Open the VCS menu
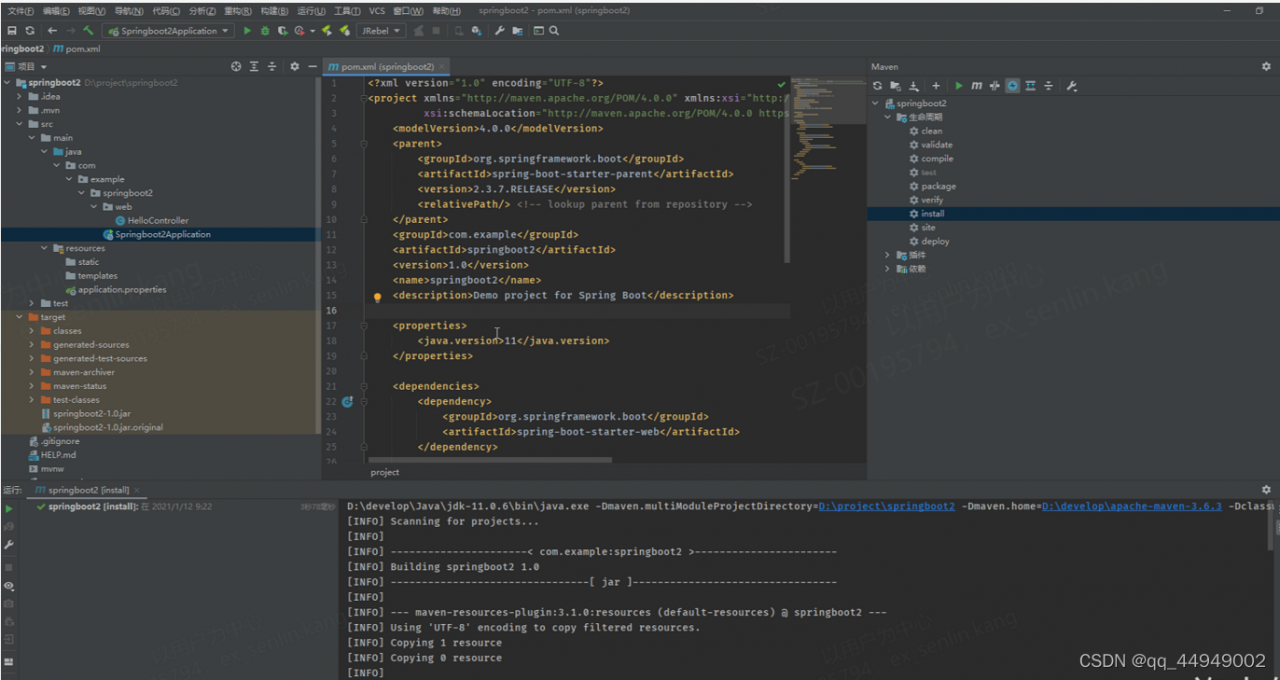The width and height of the screenshot is (1280, 680). point(377,11)
